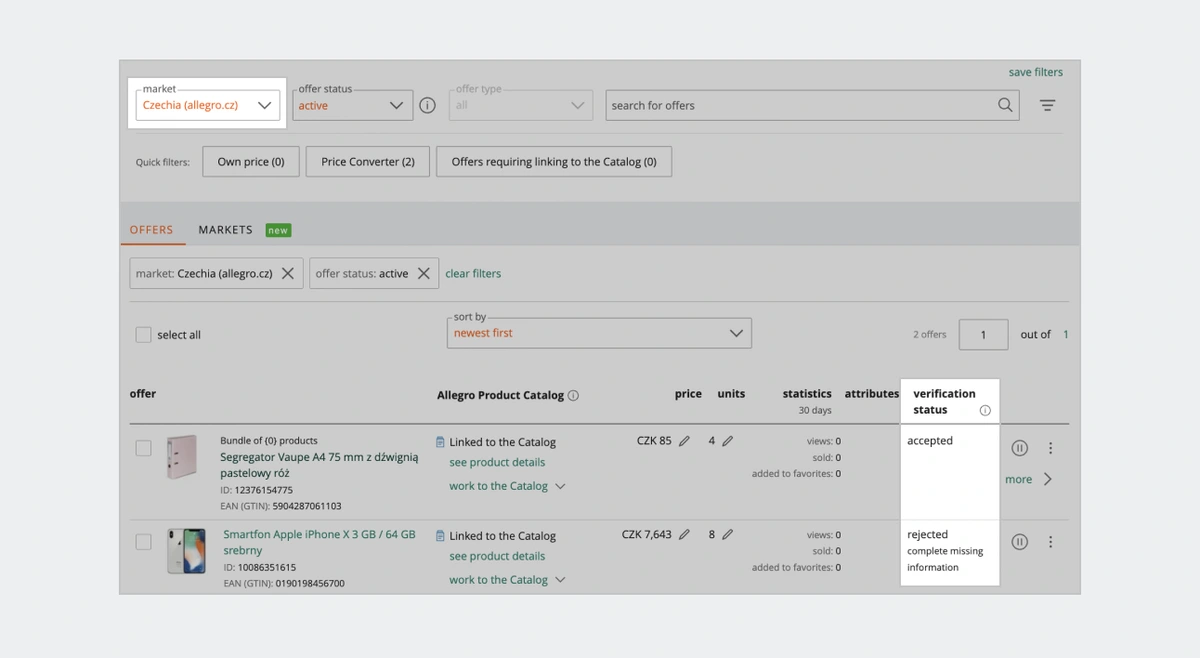Click the clear filters link

(x=473, y=273)
